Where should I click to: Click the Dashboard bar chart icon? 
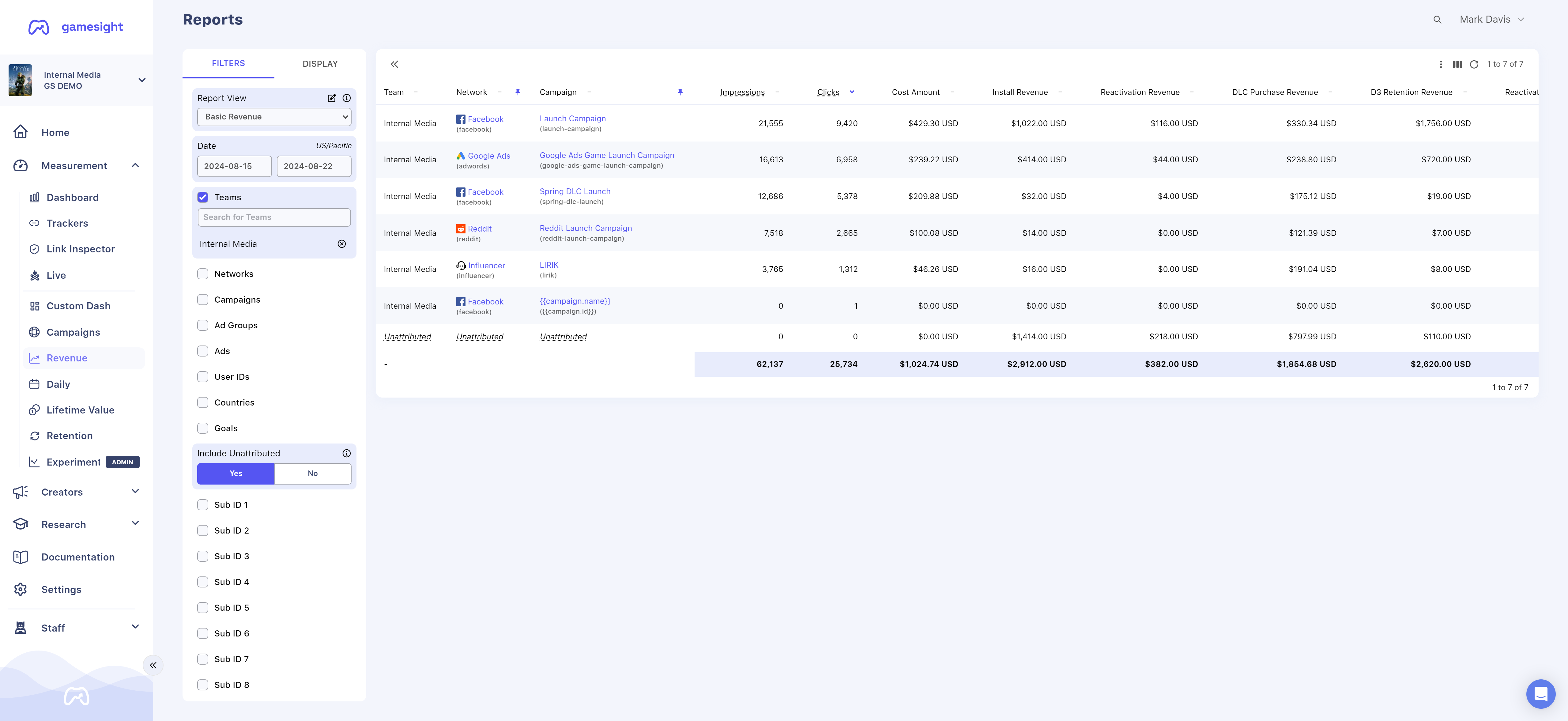pos(35,197)
